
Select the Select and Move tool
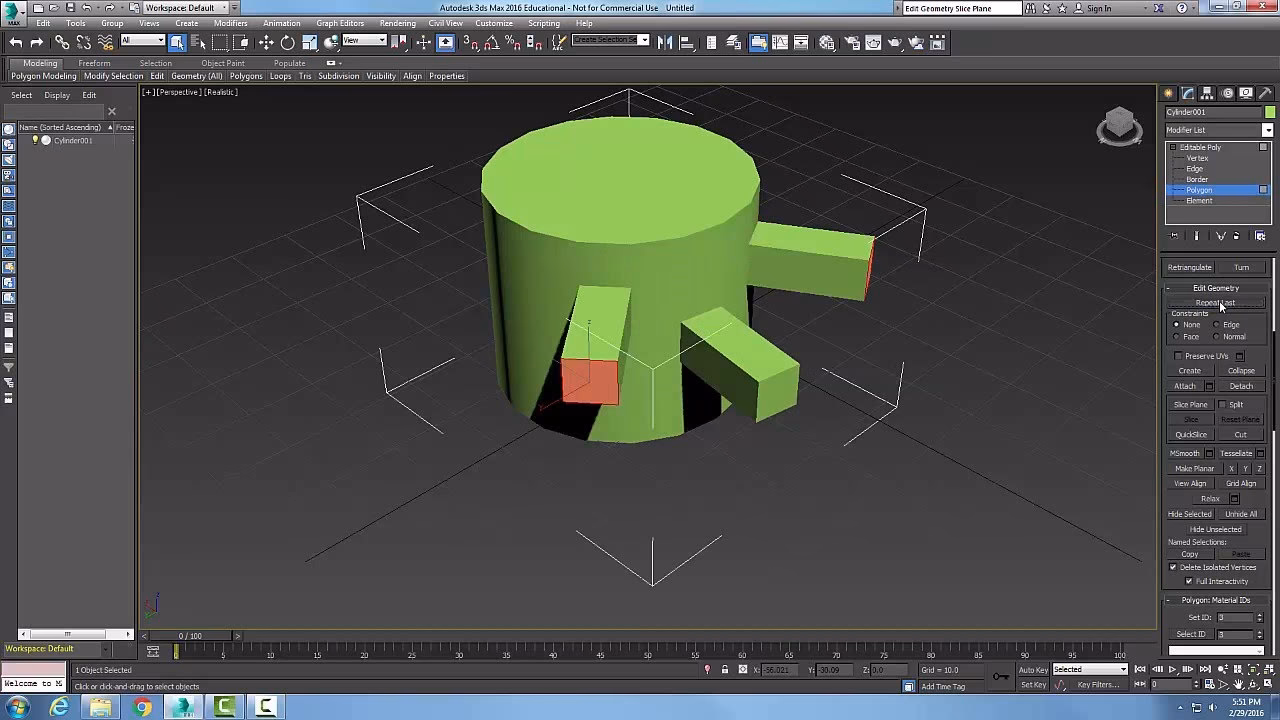coord(265,42)
